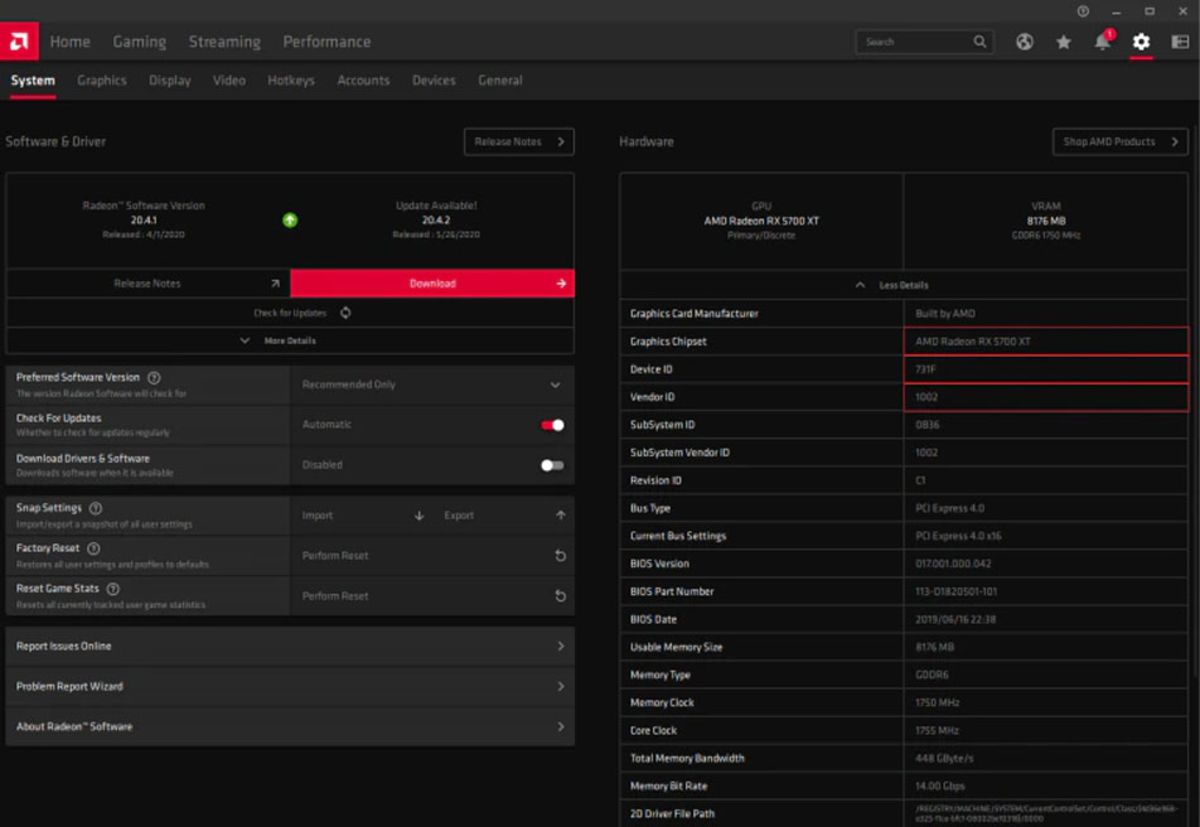Click BIOS Part Number value 113-D1820501-101
The image size is (1200, 827).
click(x=957, y=592)
